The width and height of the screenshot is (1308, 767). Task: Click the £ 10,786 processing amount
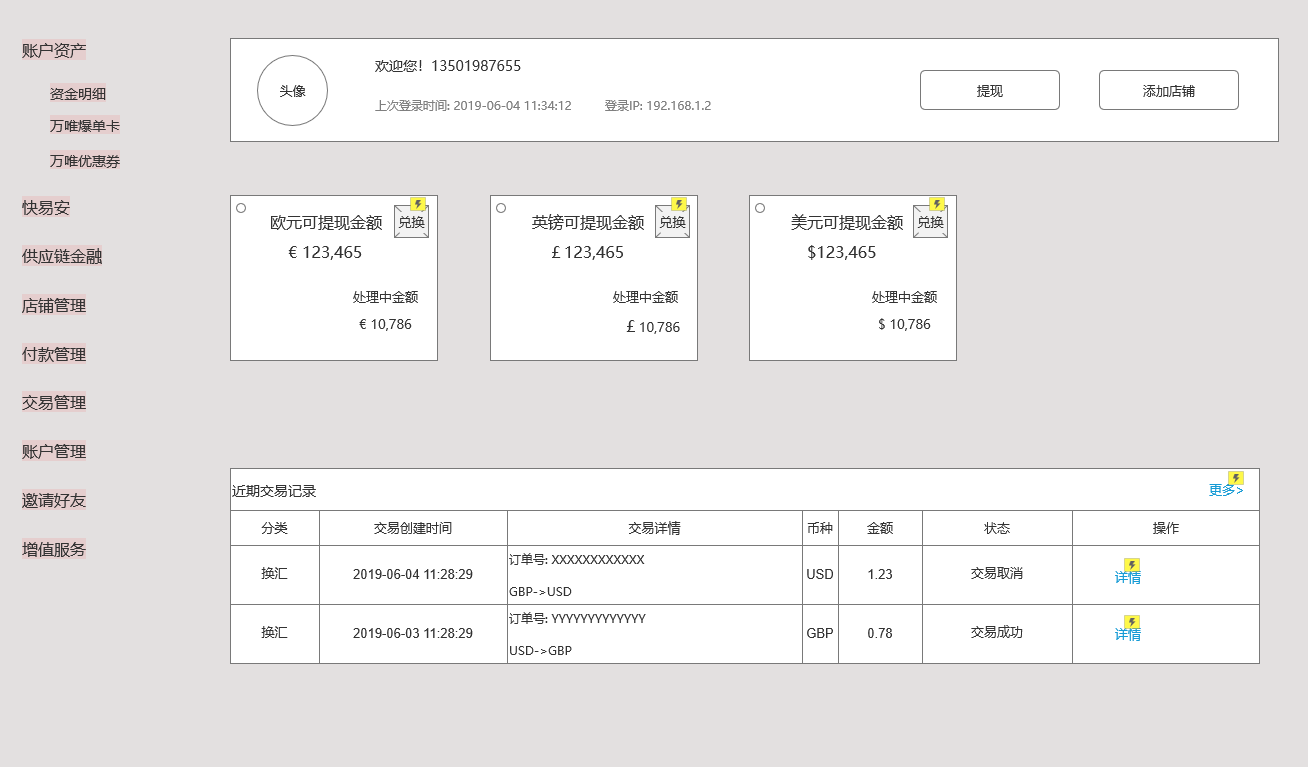[x=653, y=327]
